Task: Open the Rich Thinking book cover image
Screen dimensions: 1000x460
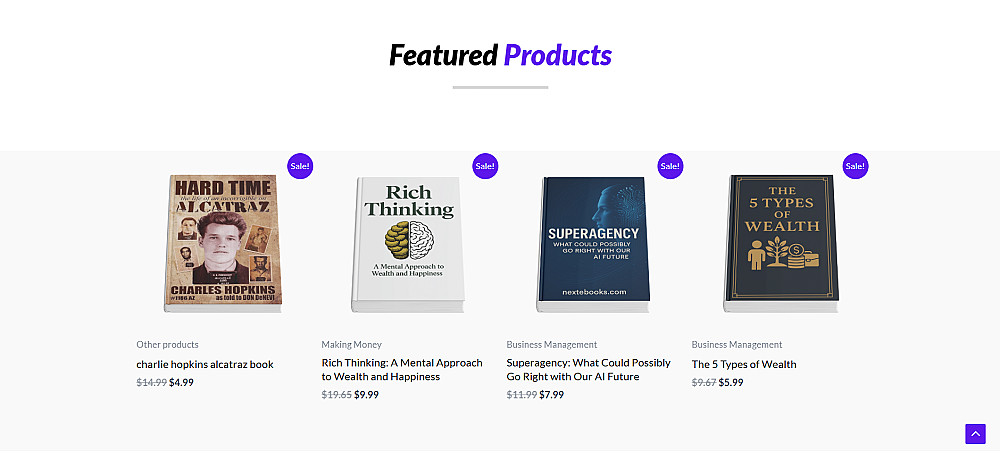Action: pyautogui.click(x=407, y=243)
